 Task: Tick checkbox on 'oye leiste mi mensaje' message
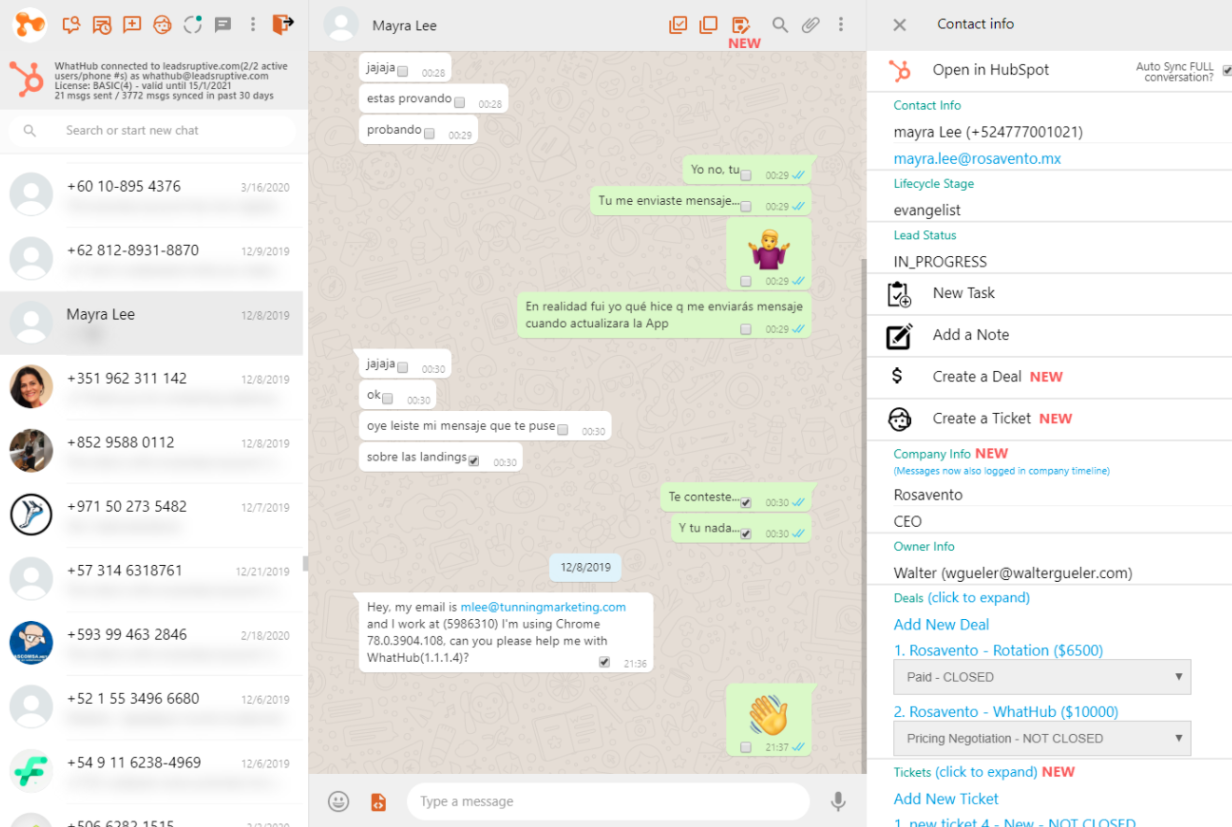point(563,430)
